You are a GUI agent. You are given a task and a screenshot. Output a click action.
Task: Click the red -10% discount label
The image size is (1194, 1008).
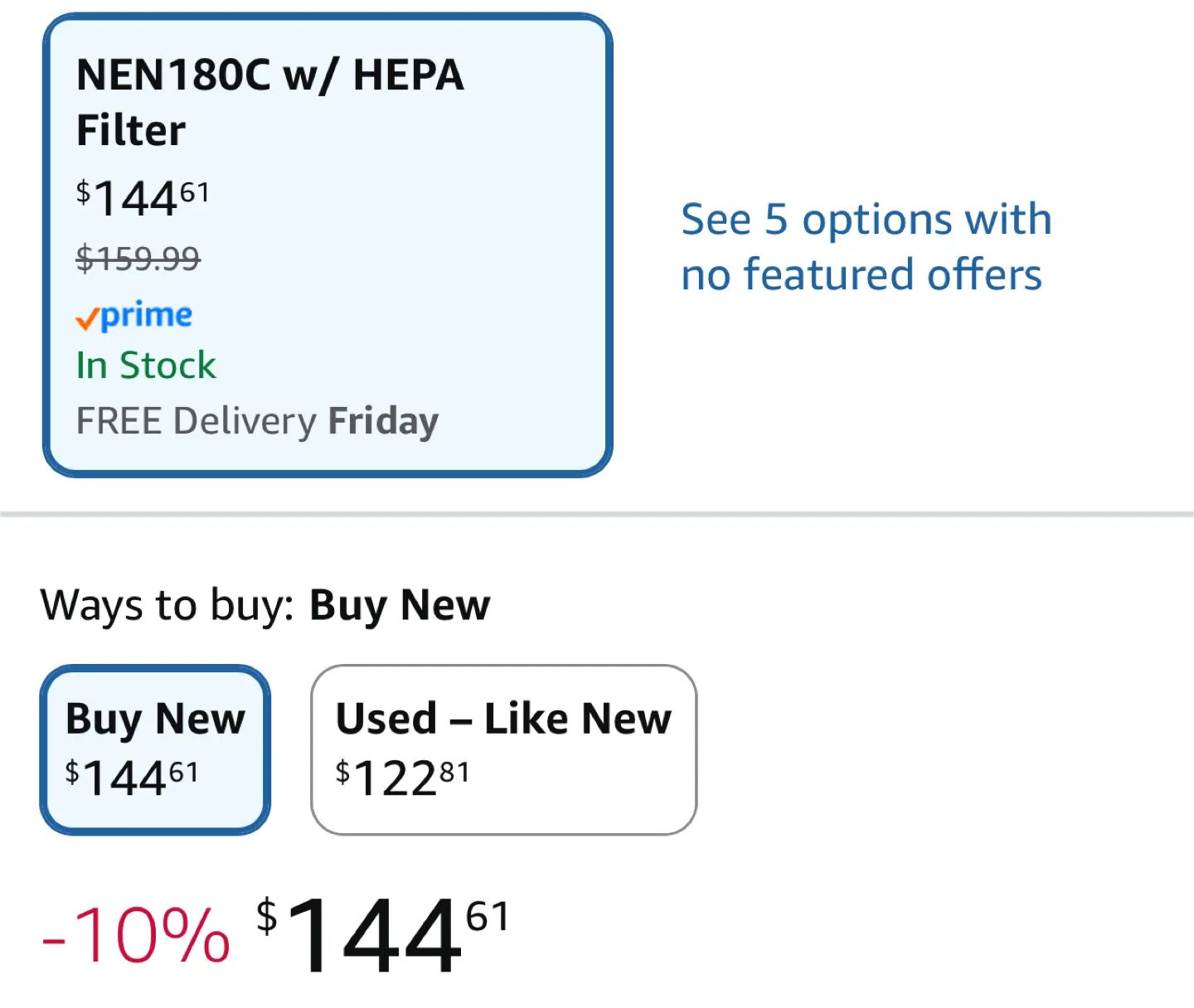[x=136, y=936]
